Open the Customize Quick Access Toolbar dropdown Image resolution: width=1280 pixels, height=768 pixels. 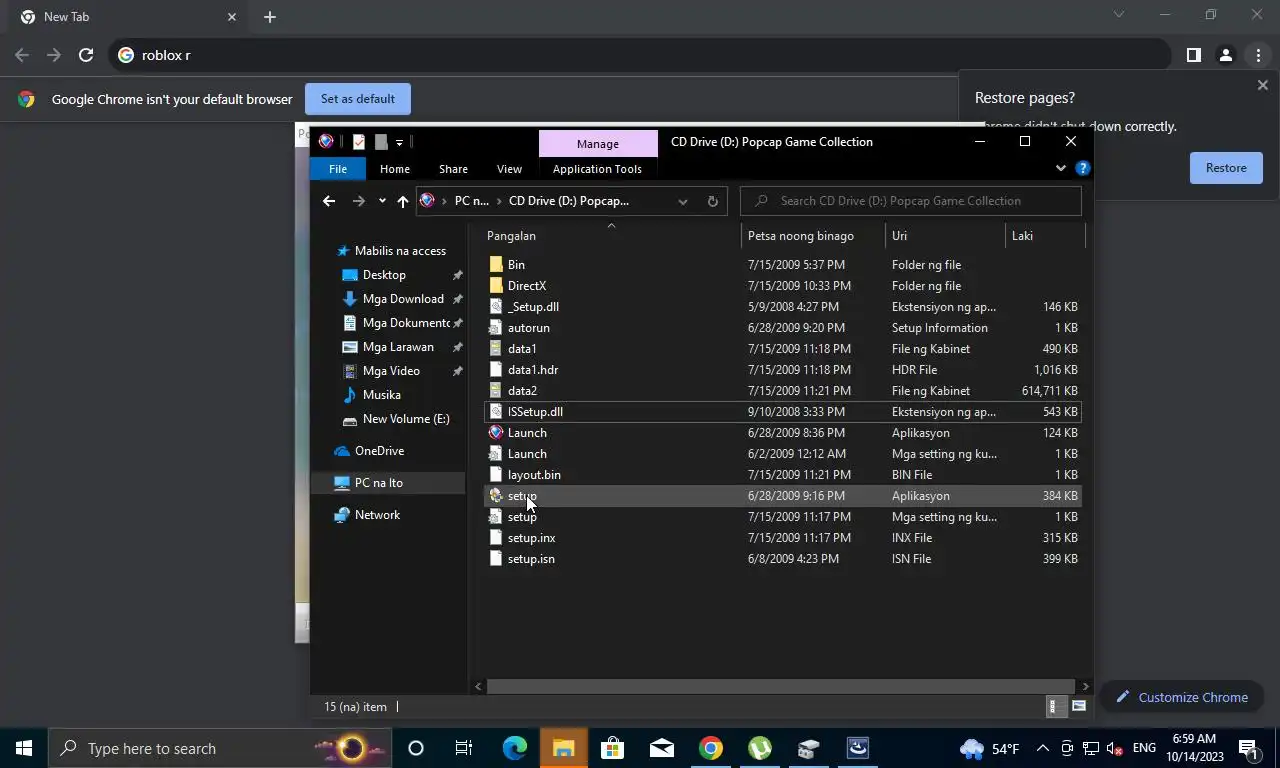click(399, 142)
